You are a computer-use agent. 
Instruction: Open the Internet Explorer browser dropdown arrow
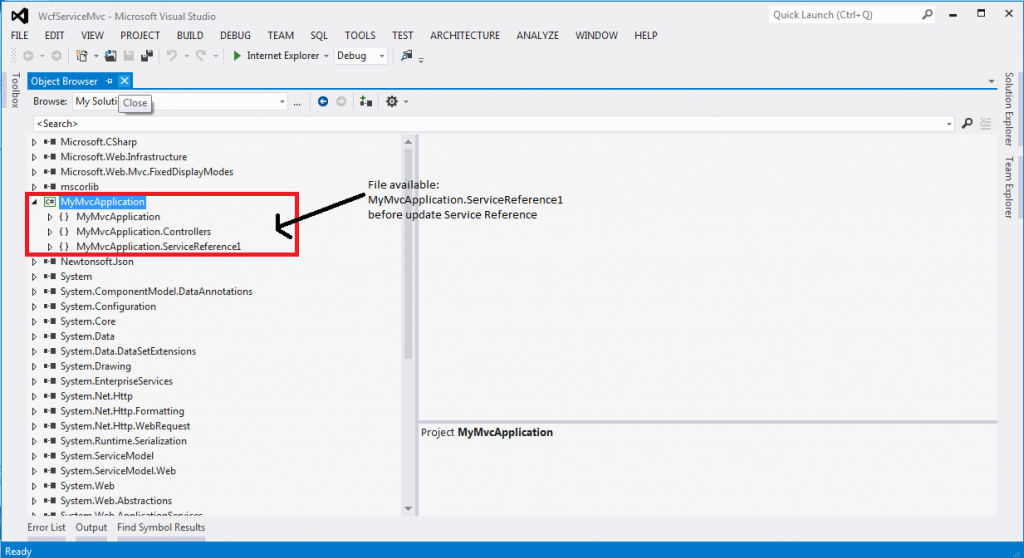point(326,56)
